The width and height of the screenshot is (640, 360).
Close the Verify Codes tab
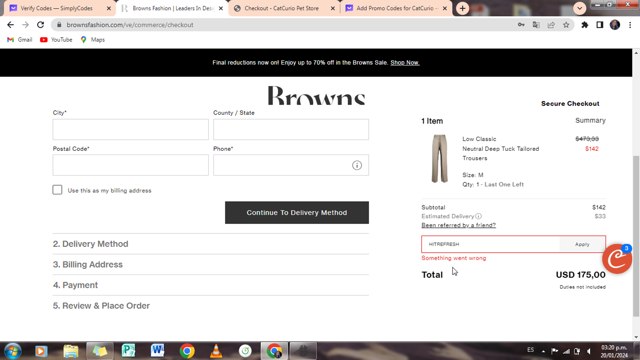pyautogui.click(x=109, y=8)
